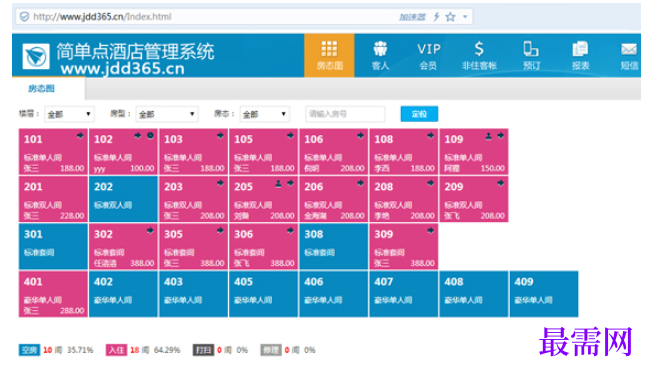Click the 188.00 price on room 101
The image size is (651, 373).
[x=72, y=168]
